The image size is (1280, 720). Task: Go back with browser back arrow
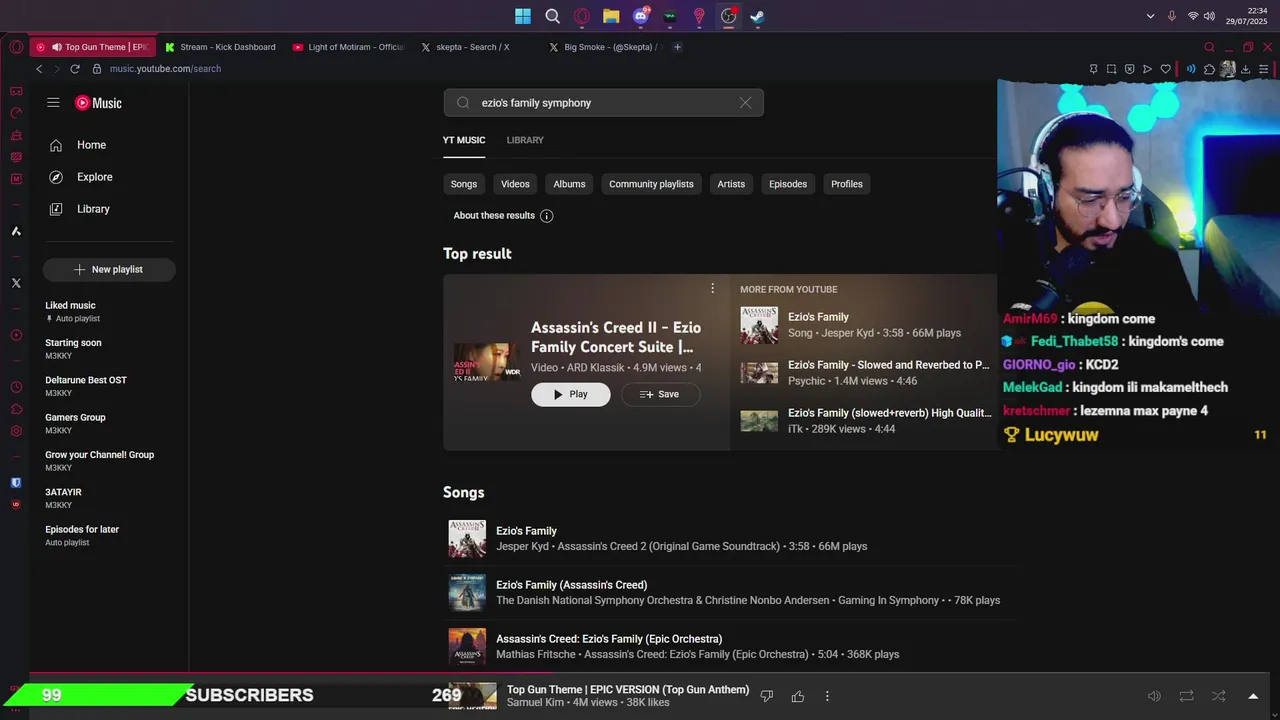click(x=39, y=69)
